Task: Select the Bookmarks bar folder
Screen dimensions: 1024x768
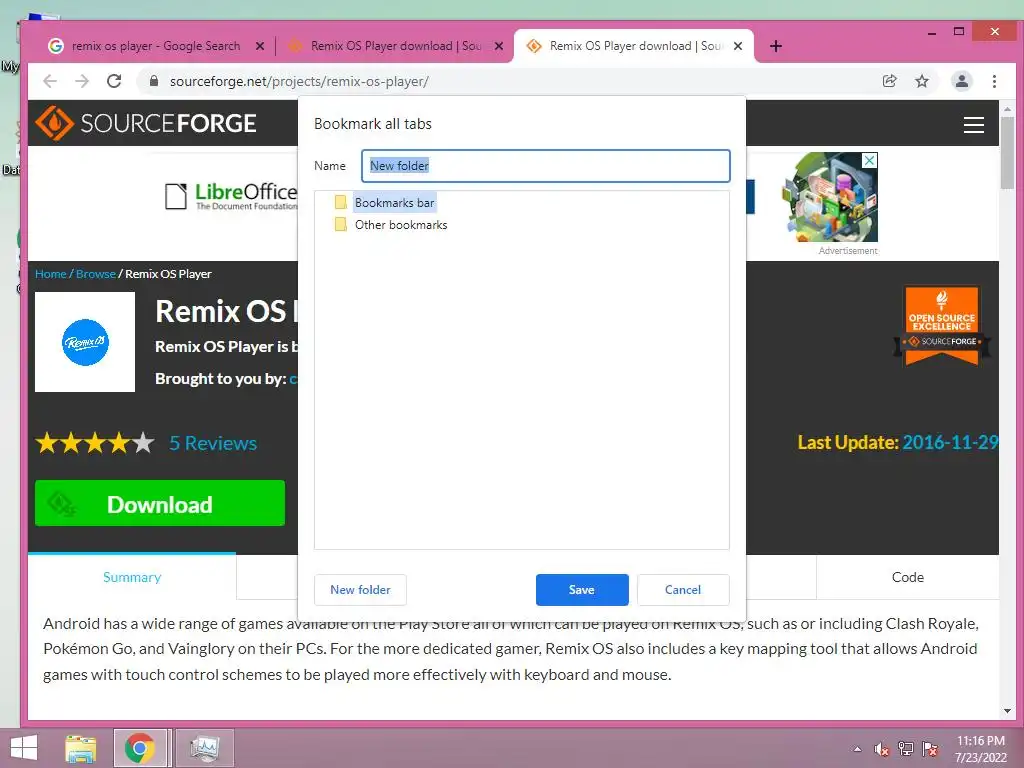Action: (394, 203)
